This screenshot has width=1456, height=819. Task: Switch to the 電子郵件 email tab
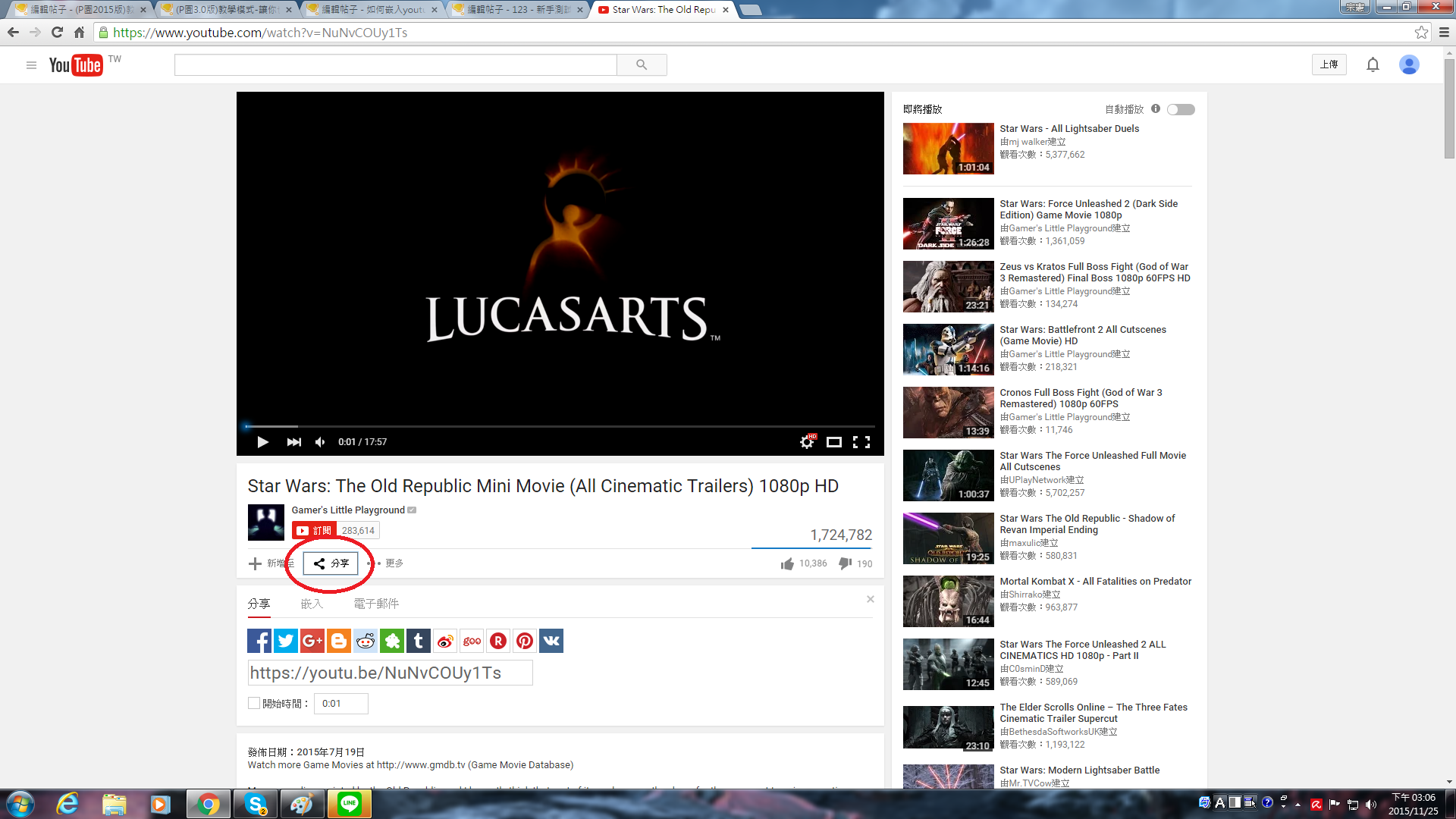[376, 604]
